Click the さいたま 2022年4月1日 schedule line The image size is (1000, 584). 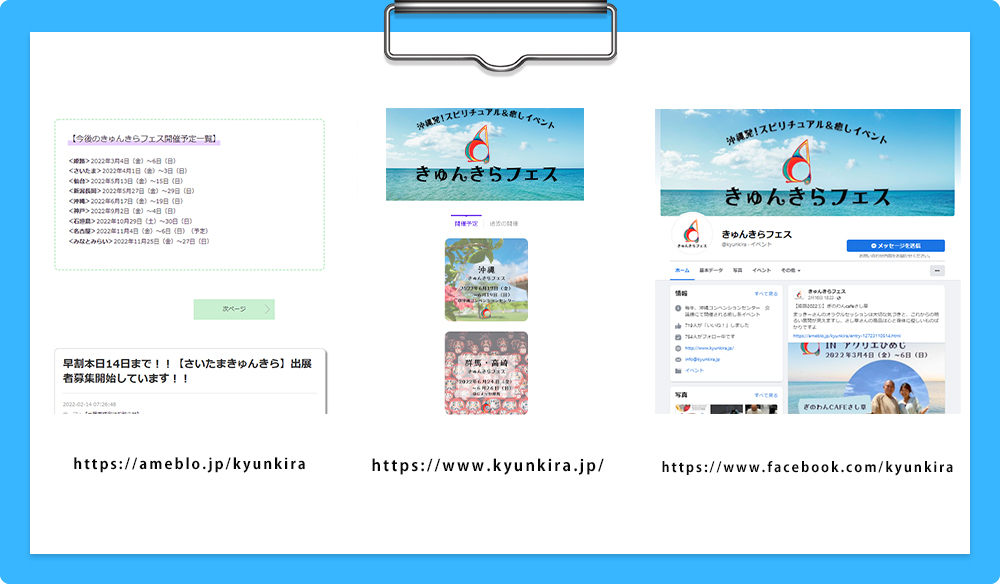pos(128,171)
